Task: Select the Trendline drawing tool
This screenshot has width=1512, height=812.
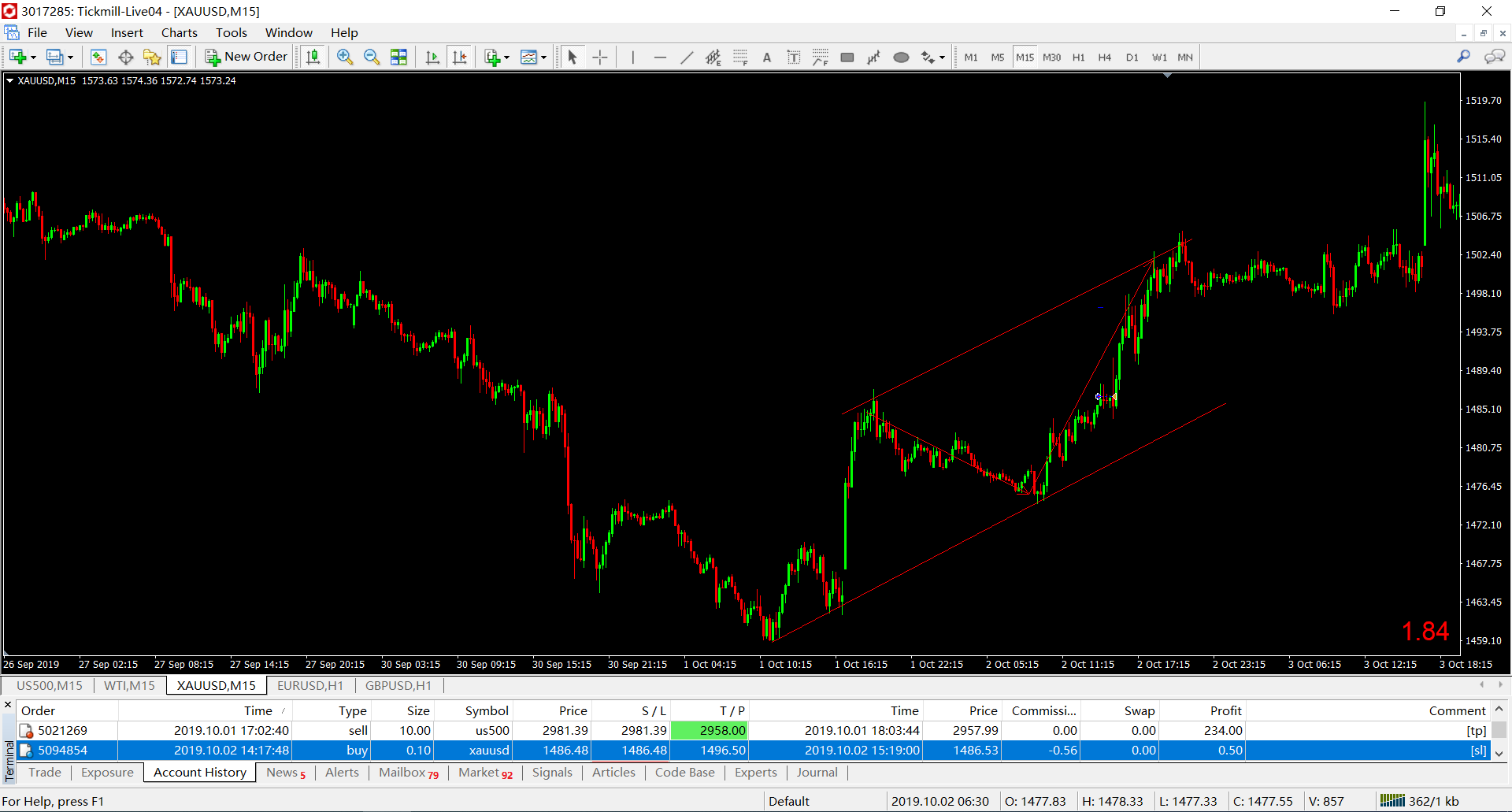Action: coord(687,57)
